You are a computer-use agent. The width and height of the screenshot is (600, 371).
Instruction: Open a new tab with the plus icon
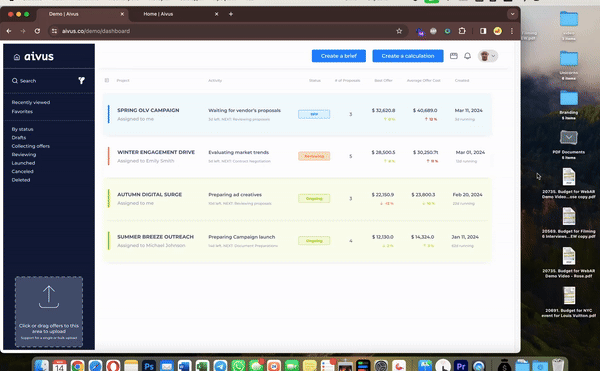pyautogui.click(x=231, y=14)
